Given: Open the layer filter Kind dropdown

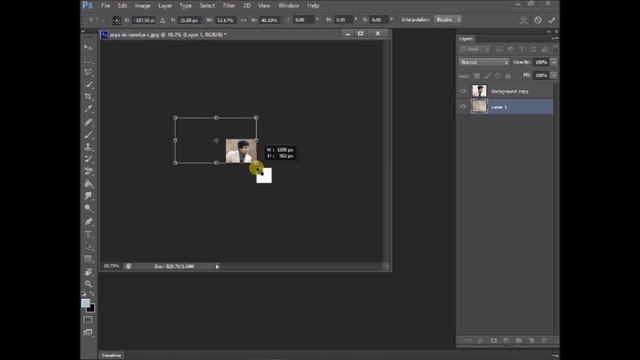Looking at the screenshot, I should tap(475, 49).
